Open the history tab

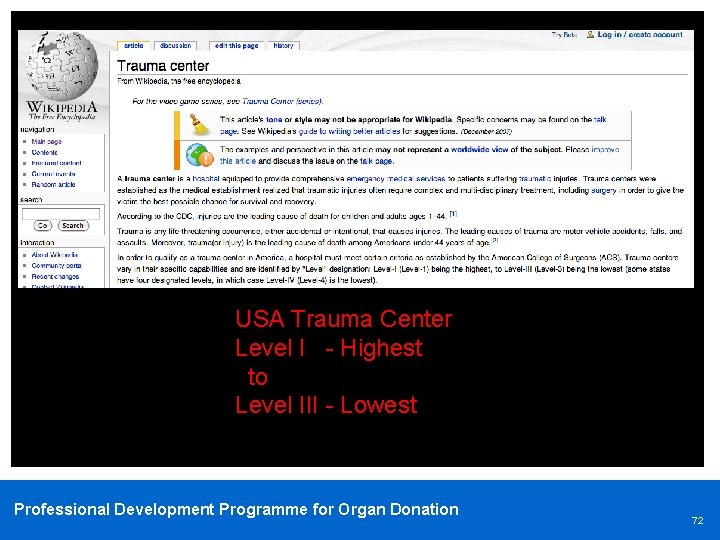pos(283,45)
